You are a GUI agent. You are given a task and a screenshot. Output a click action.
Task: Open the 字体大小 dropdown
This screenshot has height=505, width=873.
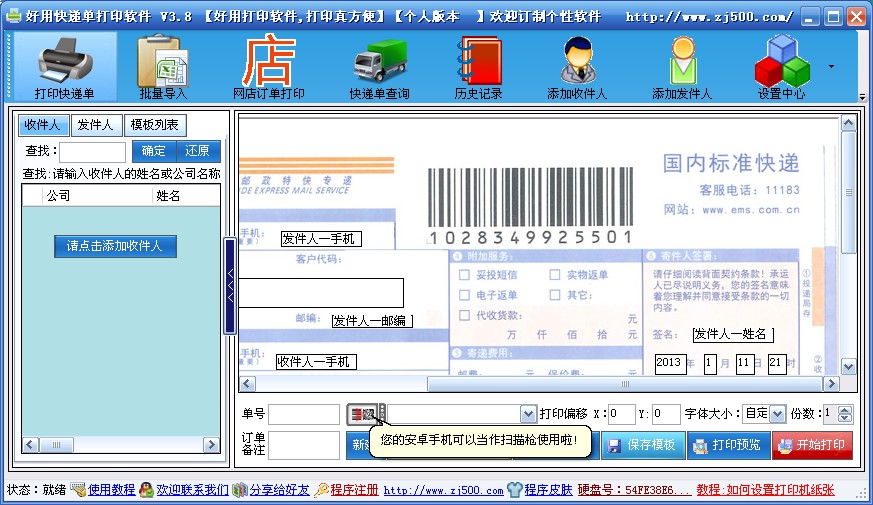pos(777,414)
